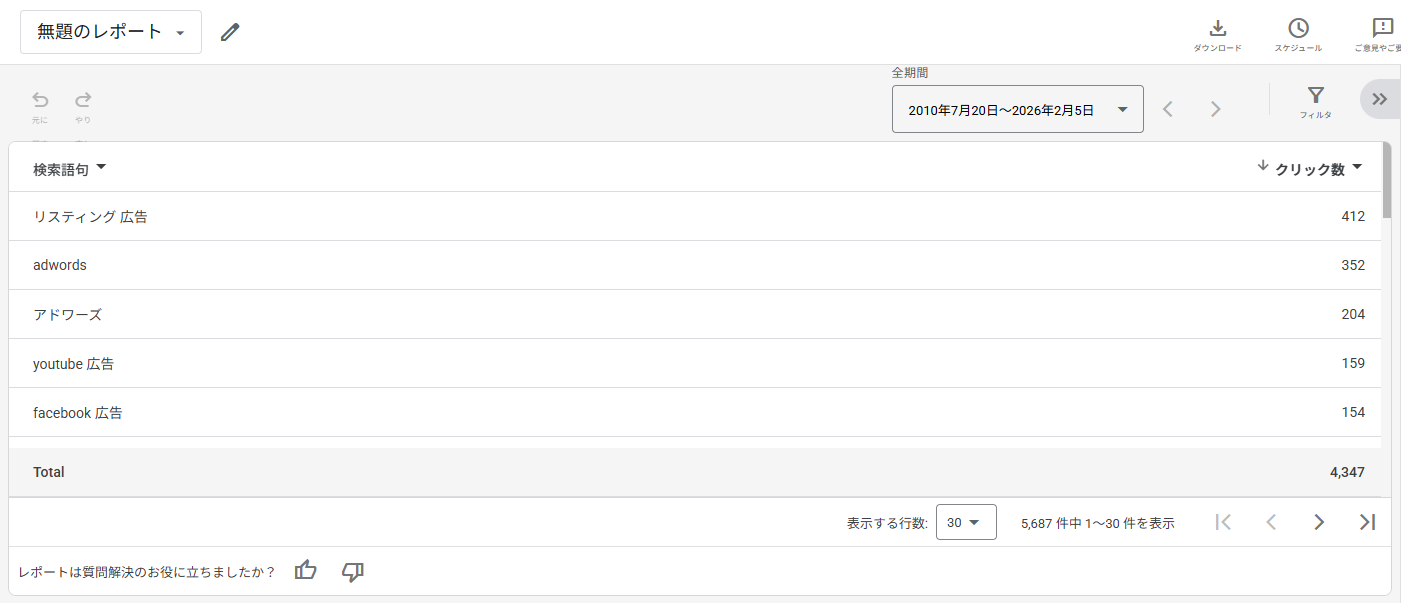Image resolution: width=1401 pixels, height=603 pixels.
Task: Expand the side panel with double chevron
Action: click(1380, 99)
